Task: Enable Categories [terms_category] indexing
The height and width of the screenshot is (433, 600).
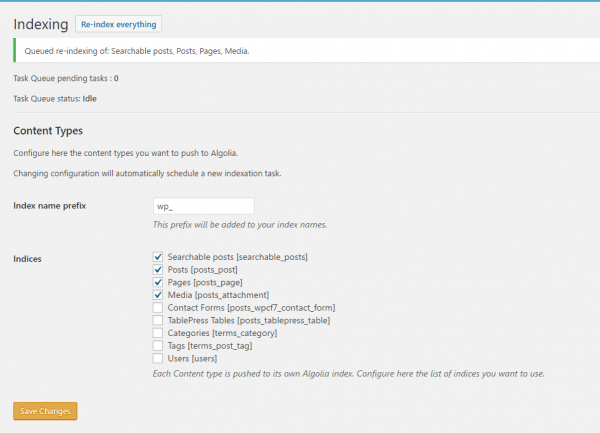Action: pyautogui.click(x=158, y=333)
